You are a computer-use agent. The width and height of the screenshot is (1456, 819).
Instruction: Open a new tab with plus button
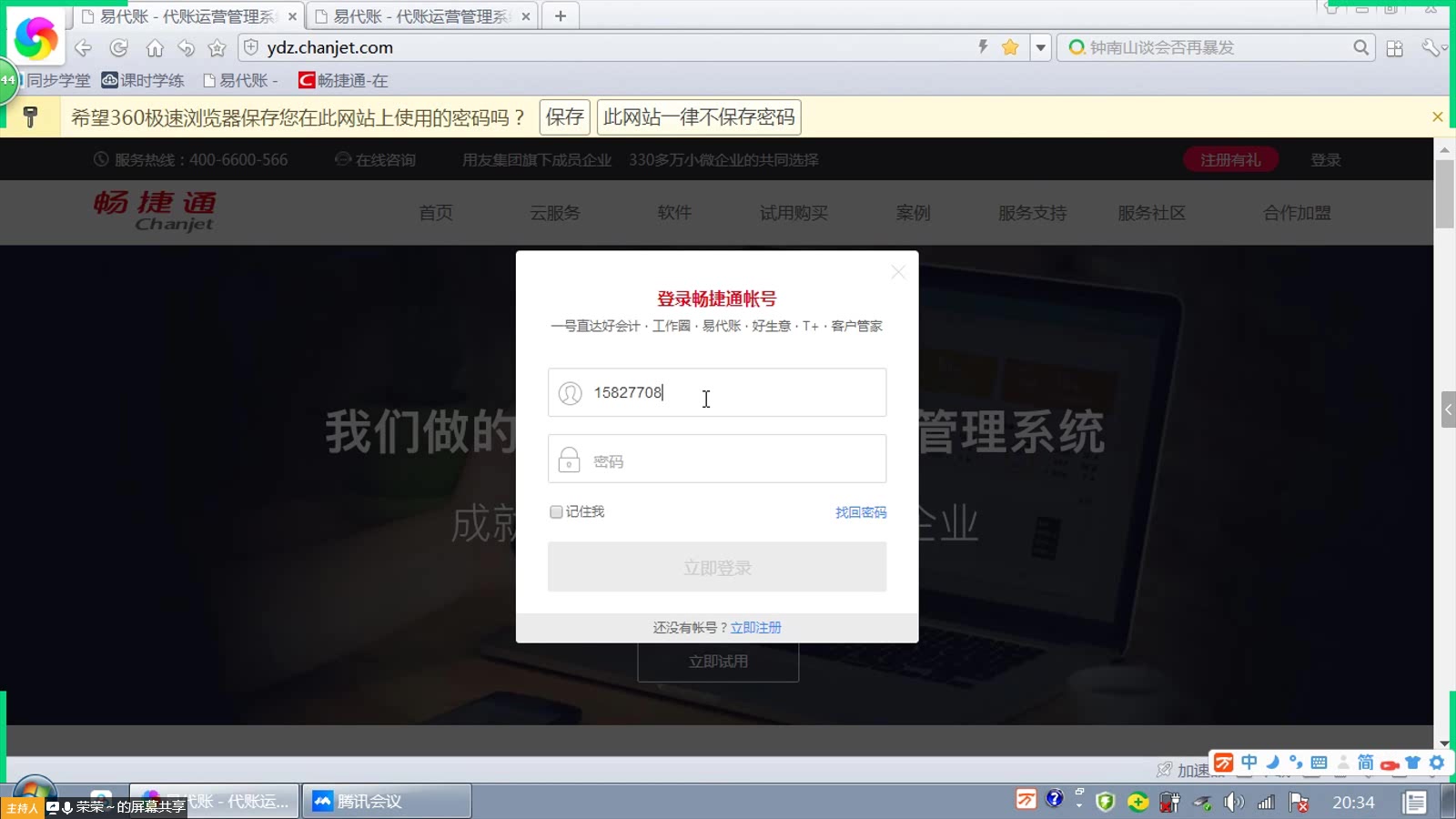tap(561, 16)
